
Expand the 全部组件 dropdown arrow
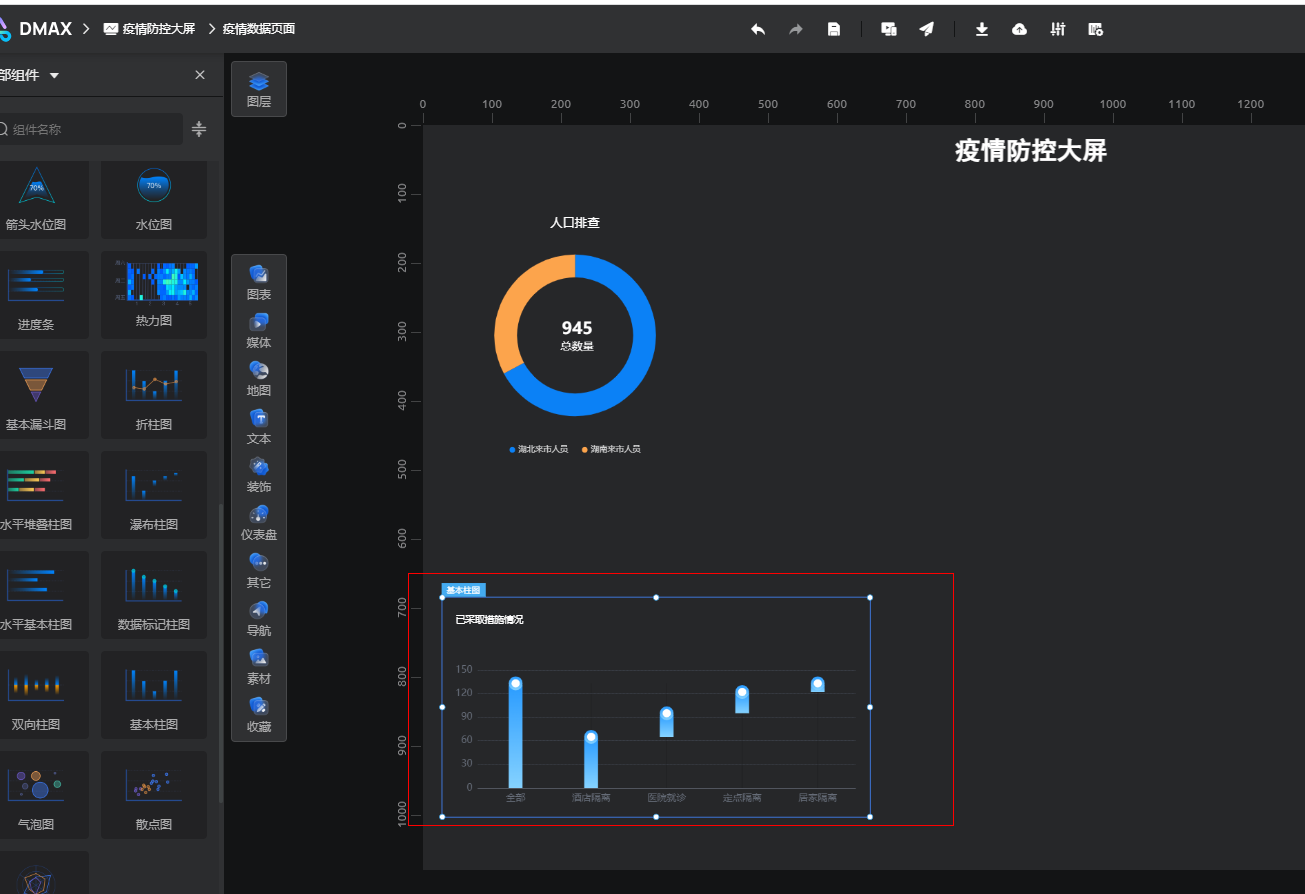[54, 76]
